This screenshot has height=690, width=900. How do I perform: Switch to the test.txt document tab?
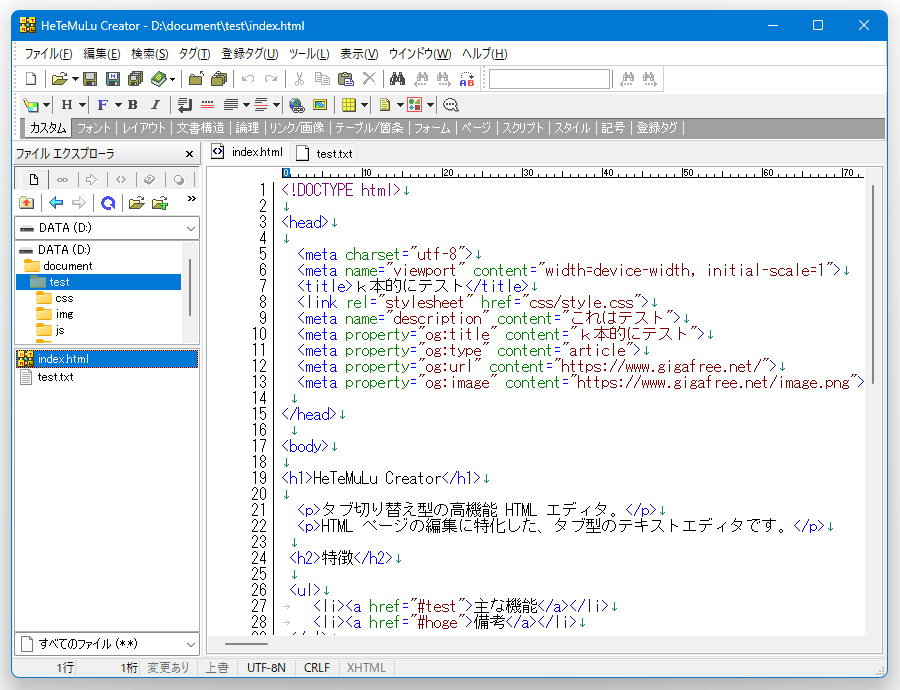pos(325,153)
